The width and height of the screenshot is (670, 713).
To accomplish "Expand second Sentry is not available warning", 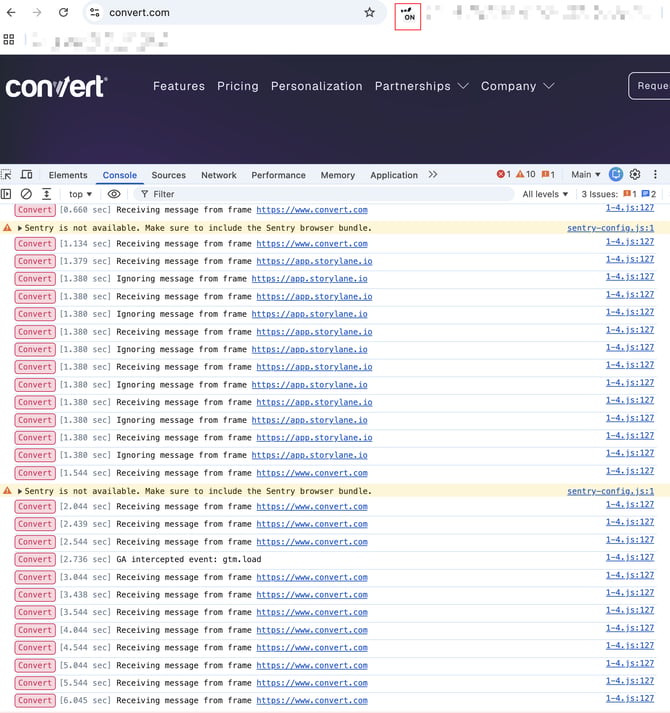I will pos(20,491).
